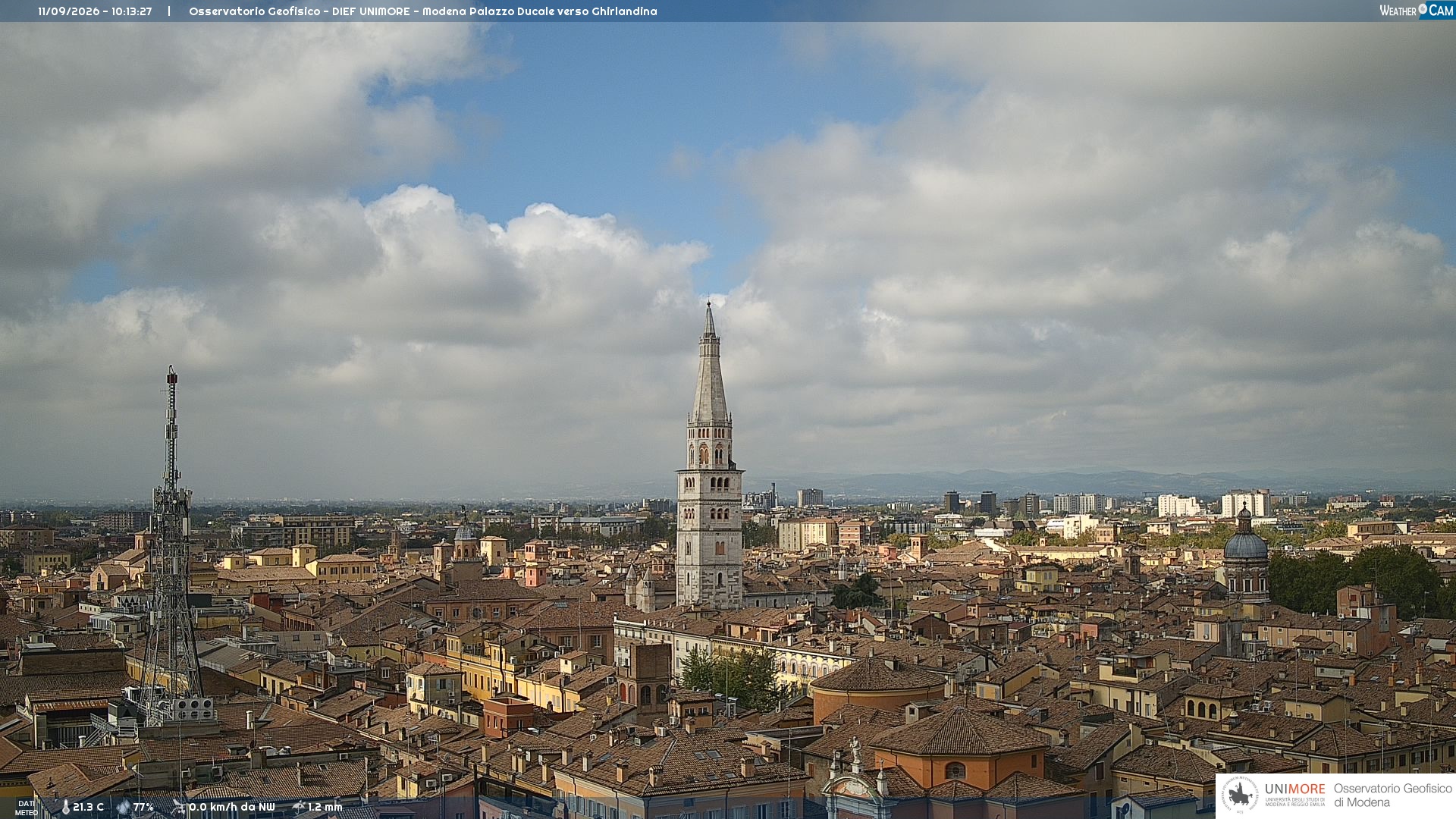
Task: Click the DATI METEO label
Action: 27,808
